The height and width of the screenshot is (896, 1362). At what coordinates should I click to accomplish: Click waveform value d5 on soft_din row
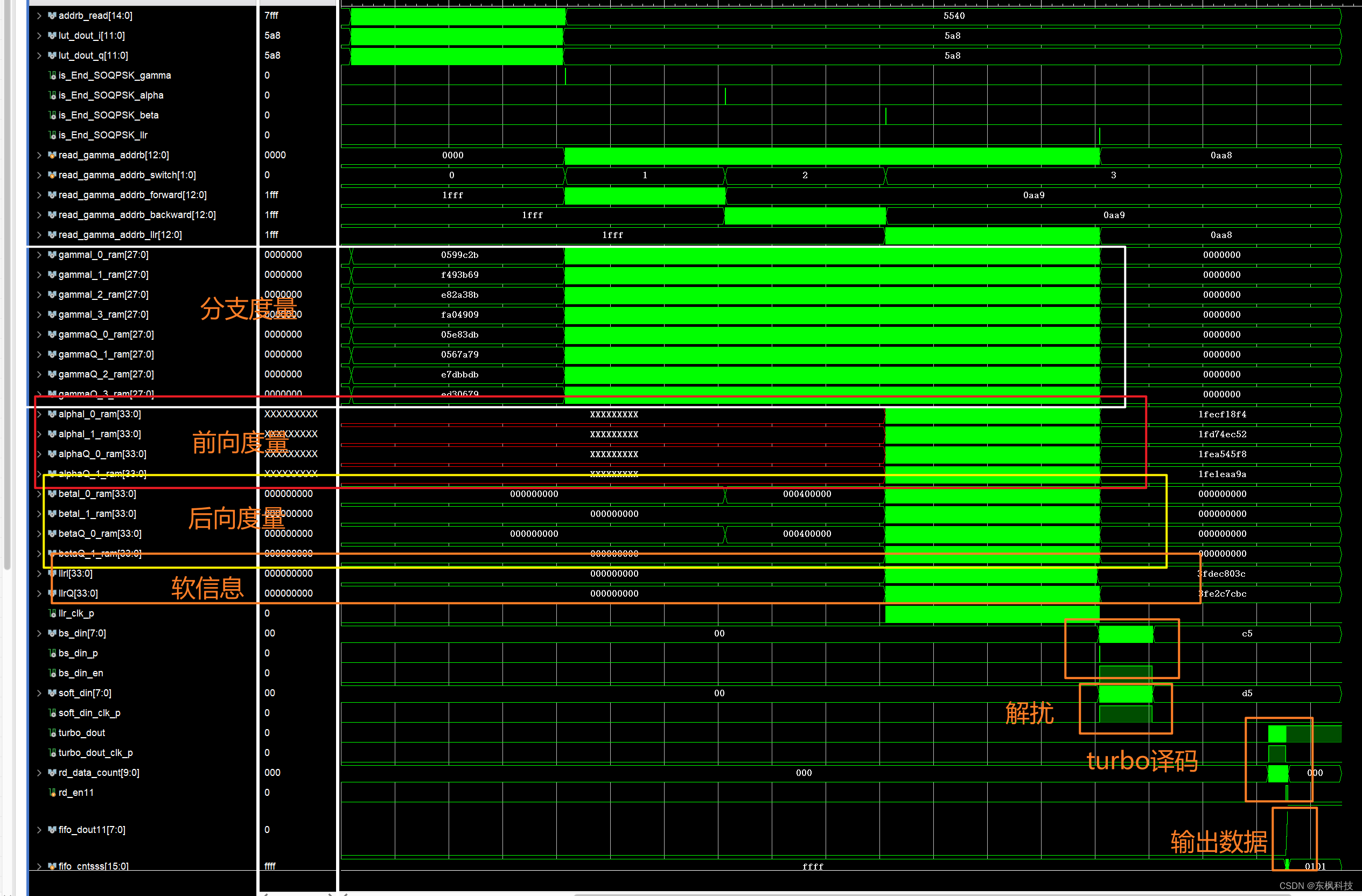pyautogui.click(x=1247, y=694)
